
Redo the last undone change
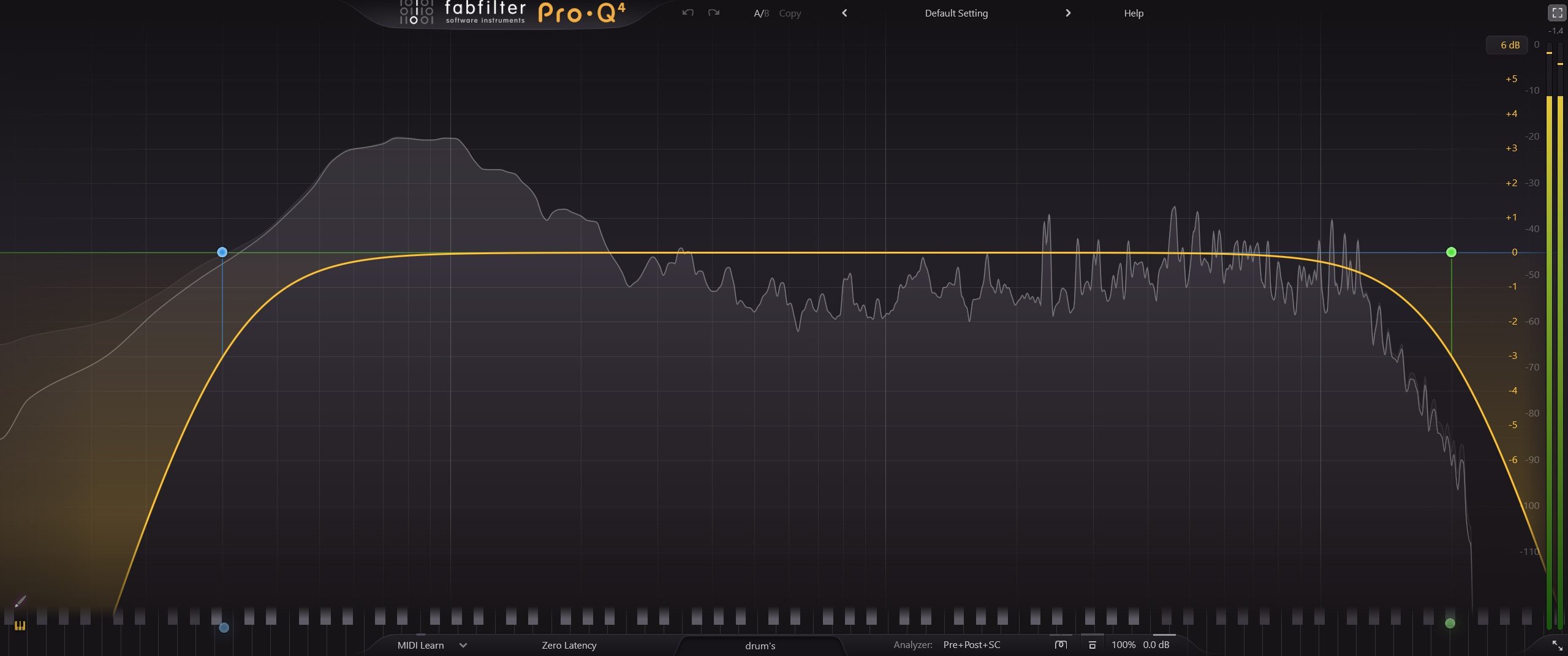click(714, 12)
